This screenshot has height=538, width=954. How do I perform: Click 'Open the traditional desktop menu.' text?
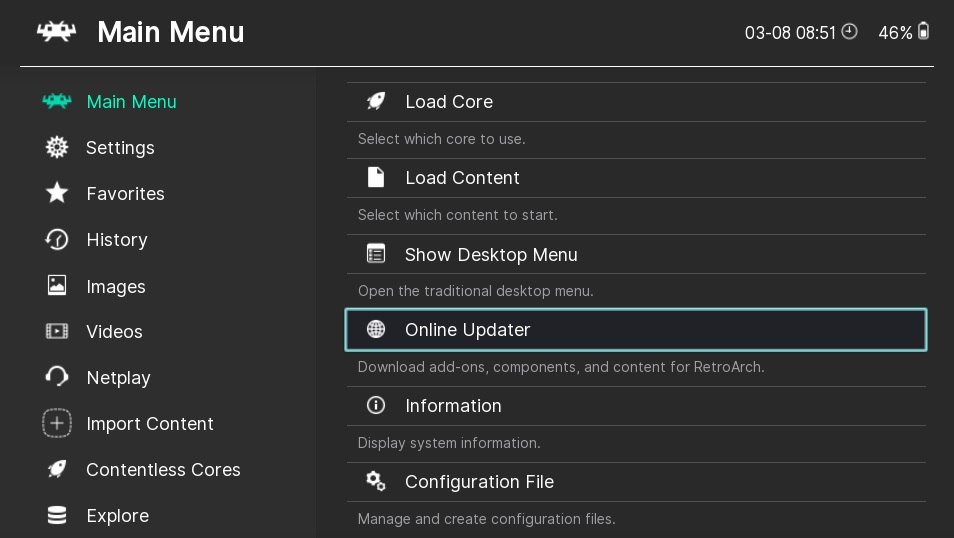(475, 291)
